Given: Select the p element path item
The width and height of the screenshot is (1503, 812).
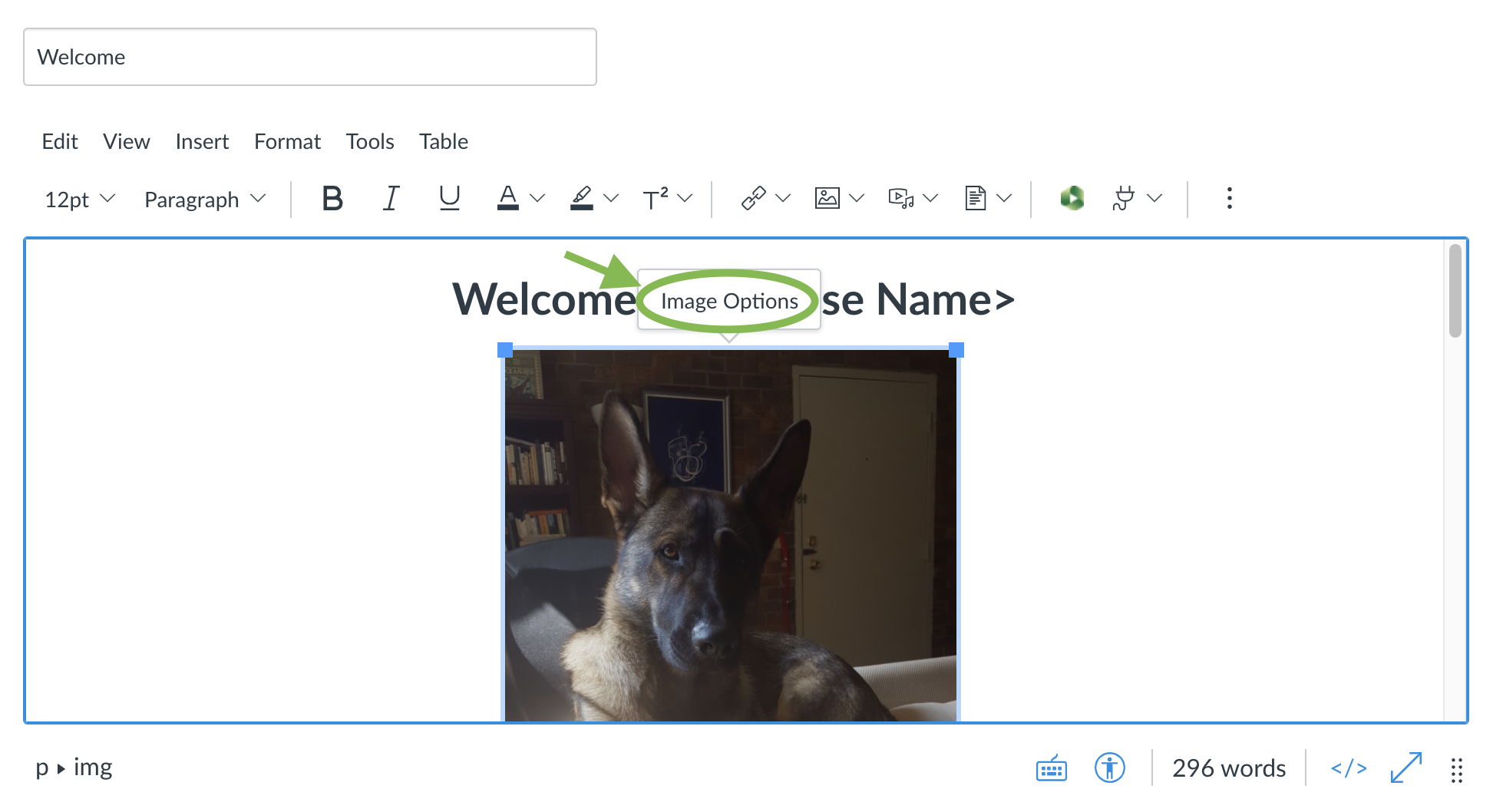Looking at the screenshot, I should point(41,769).
